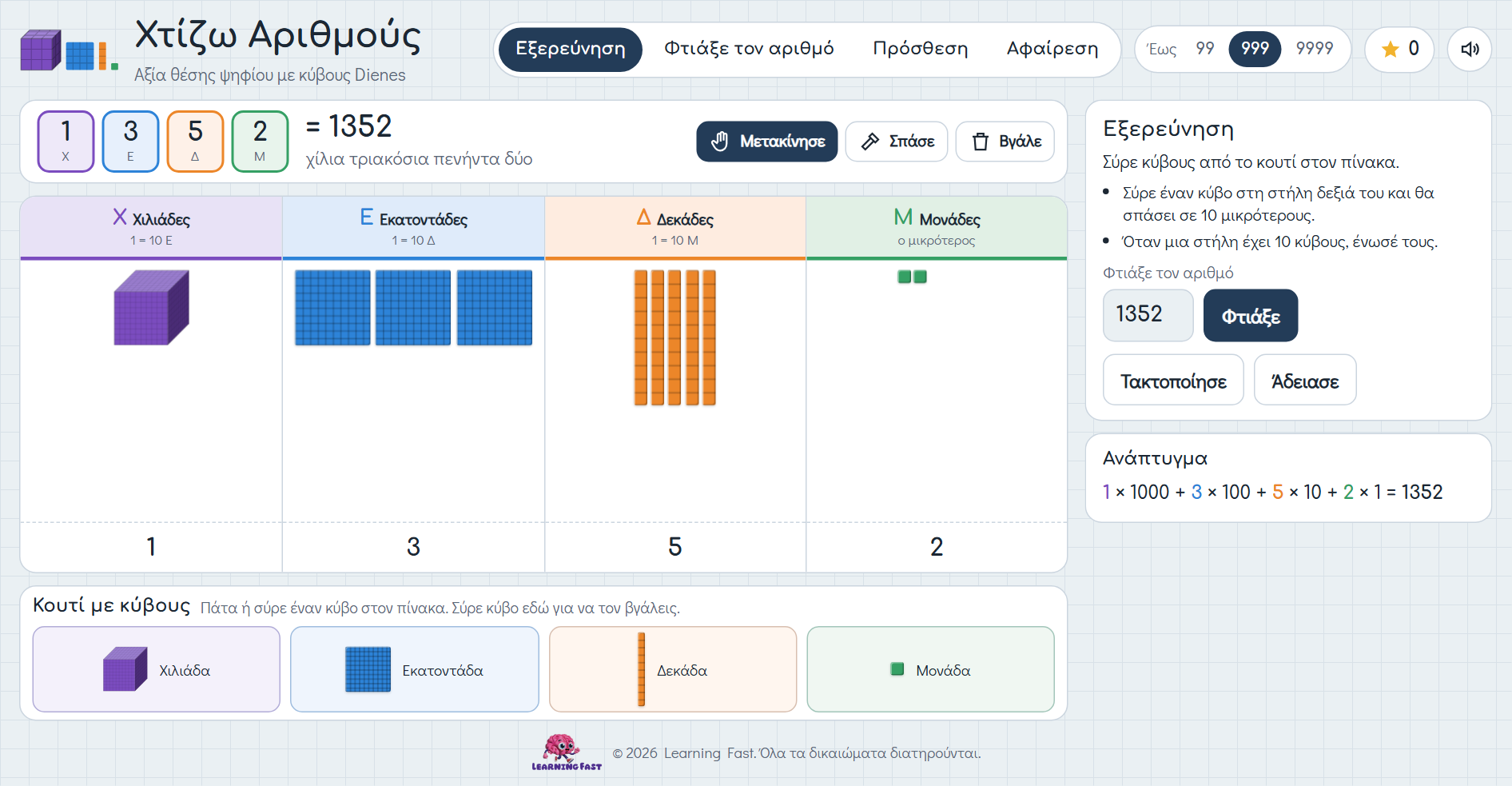
Task: Click the first orange ten rod on board
Action: (641, 337)
